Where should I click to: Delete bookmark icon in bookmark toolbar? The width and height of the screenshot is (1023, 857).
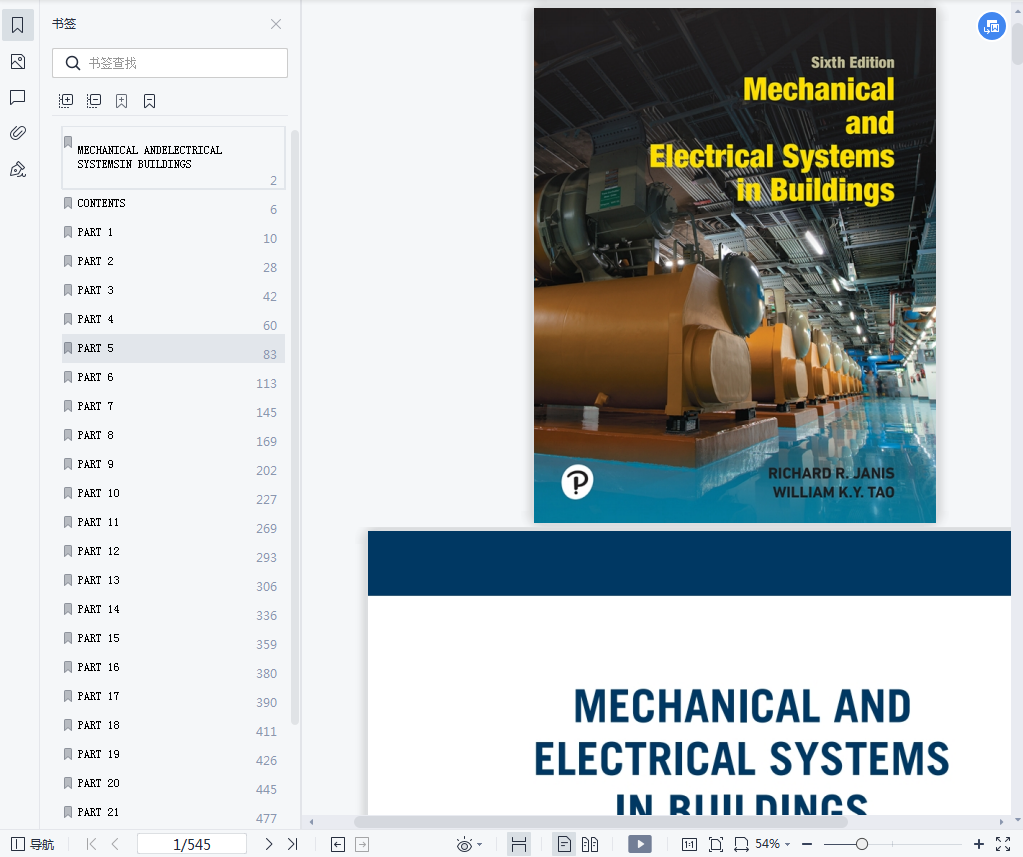point(149,100)
